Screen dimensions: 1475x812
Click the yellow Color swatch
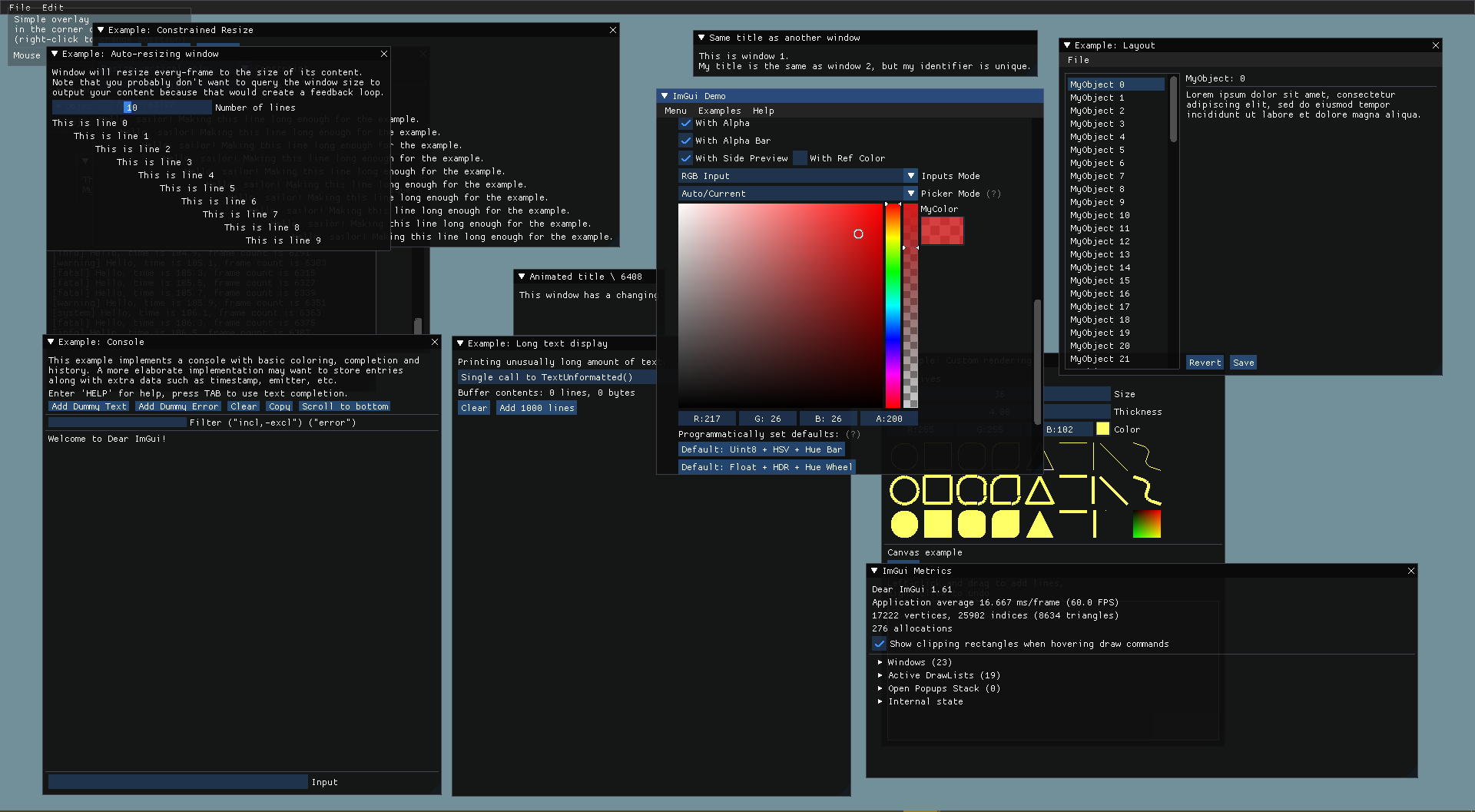pyautogui.click(x=1102, y=429)
